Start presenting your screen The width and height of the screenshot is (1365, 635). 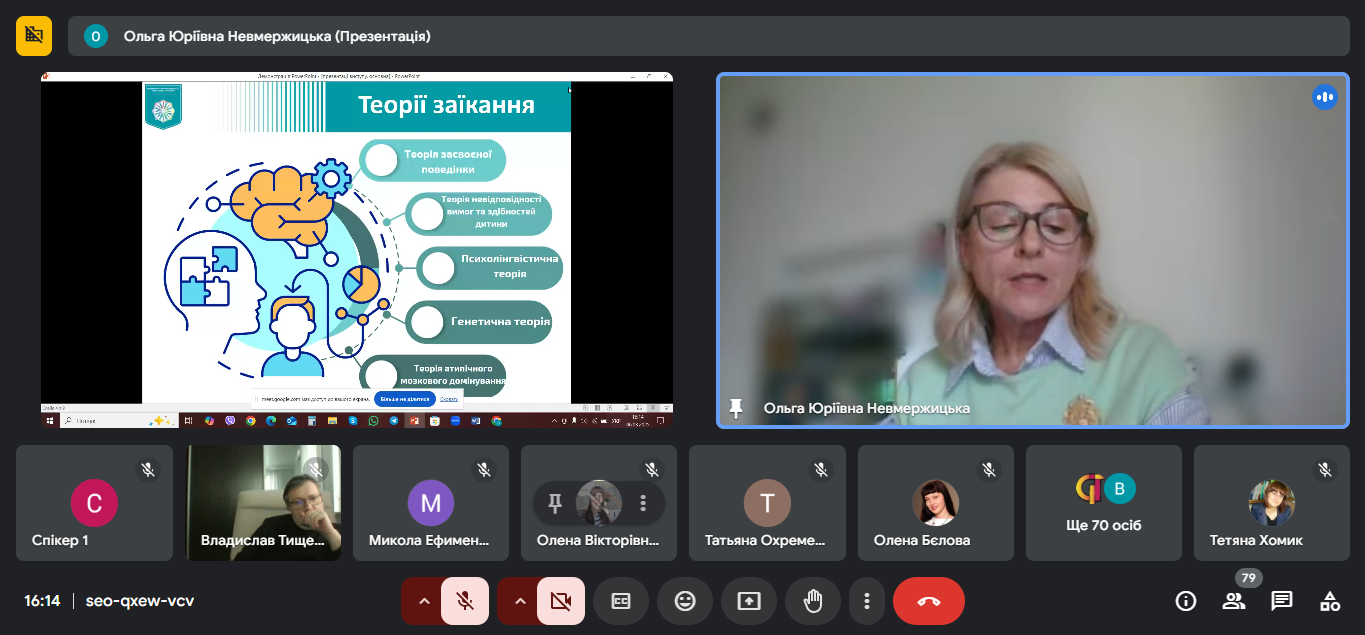tap(749, 601)
